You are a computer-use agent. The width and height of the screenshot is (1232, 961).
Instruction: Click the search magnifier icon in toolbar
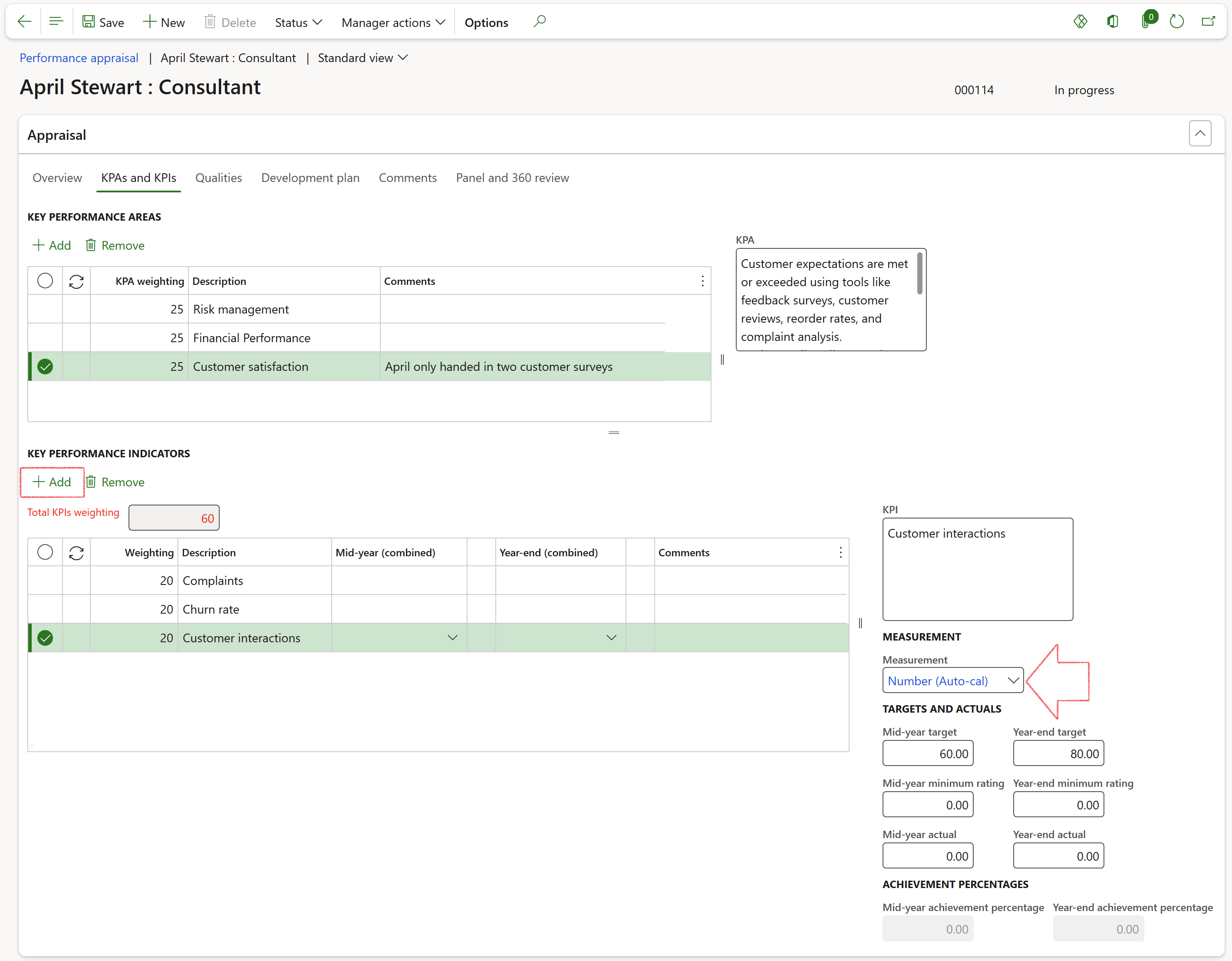pos(539,22)
